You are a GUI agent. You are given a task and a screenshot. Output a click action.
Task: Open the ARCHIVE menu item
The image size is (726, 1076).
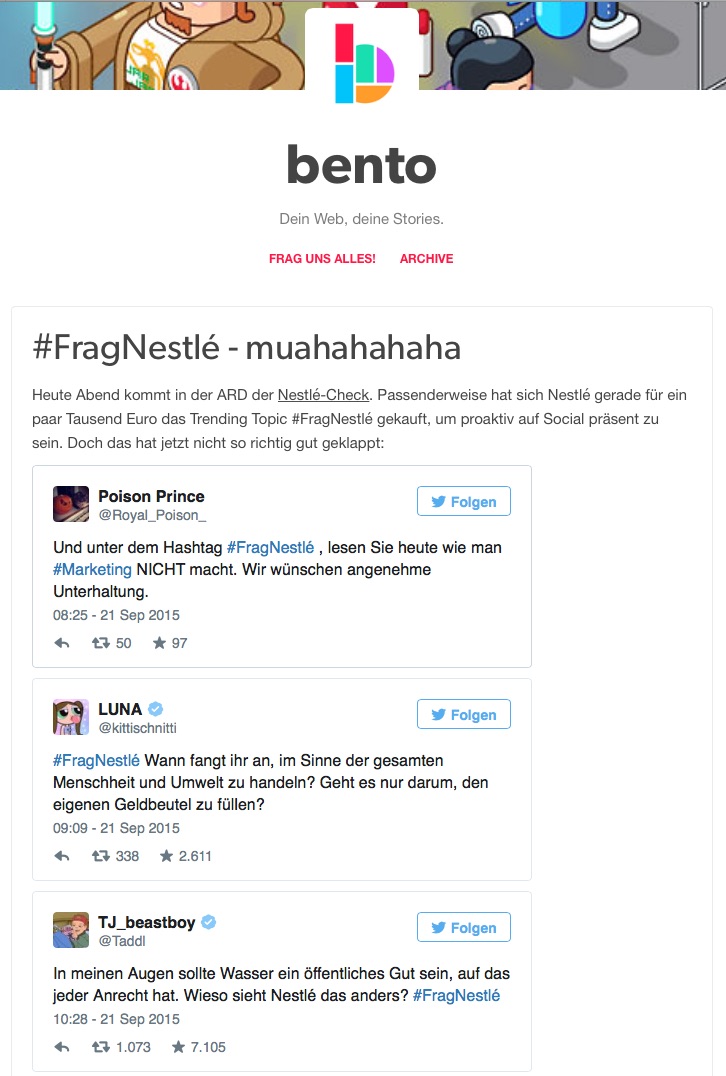pos(426,259)
